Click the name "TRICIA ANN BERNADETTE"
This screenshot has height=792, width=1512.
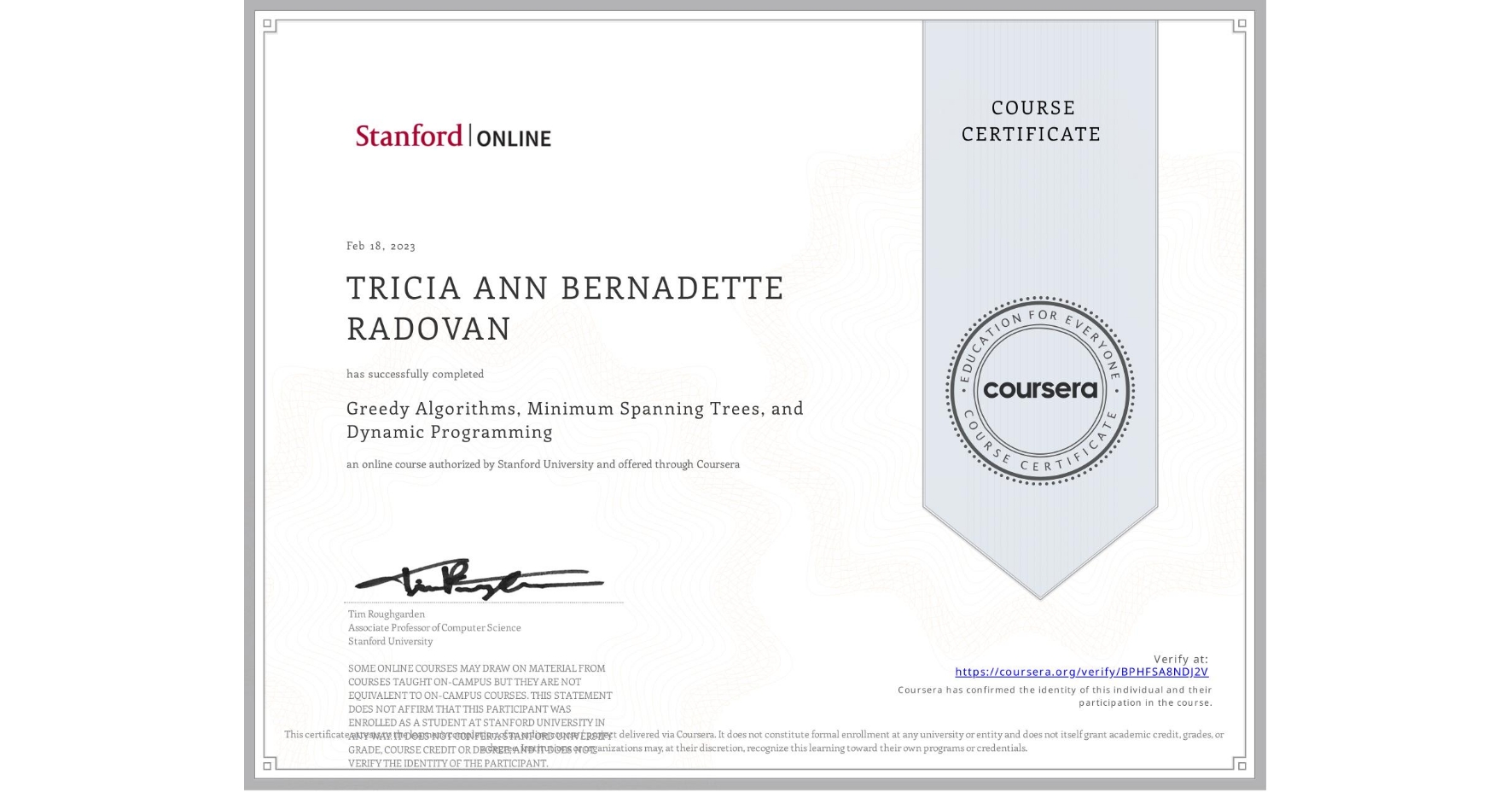pyautogui.click(x=565, y=288)
